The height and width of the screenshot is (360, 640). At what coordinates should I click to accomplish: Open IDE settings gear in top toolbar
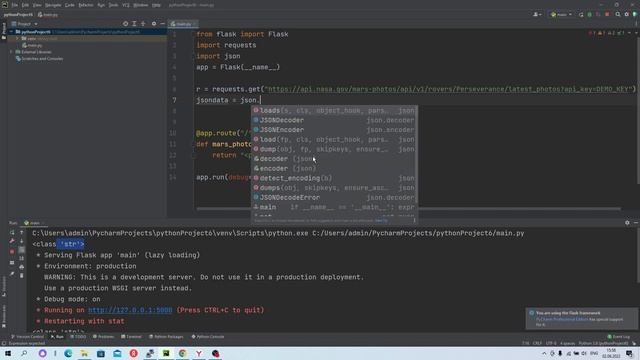(627, 15)
